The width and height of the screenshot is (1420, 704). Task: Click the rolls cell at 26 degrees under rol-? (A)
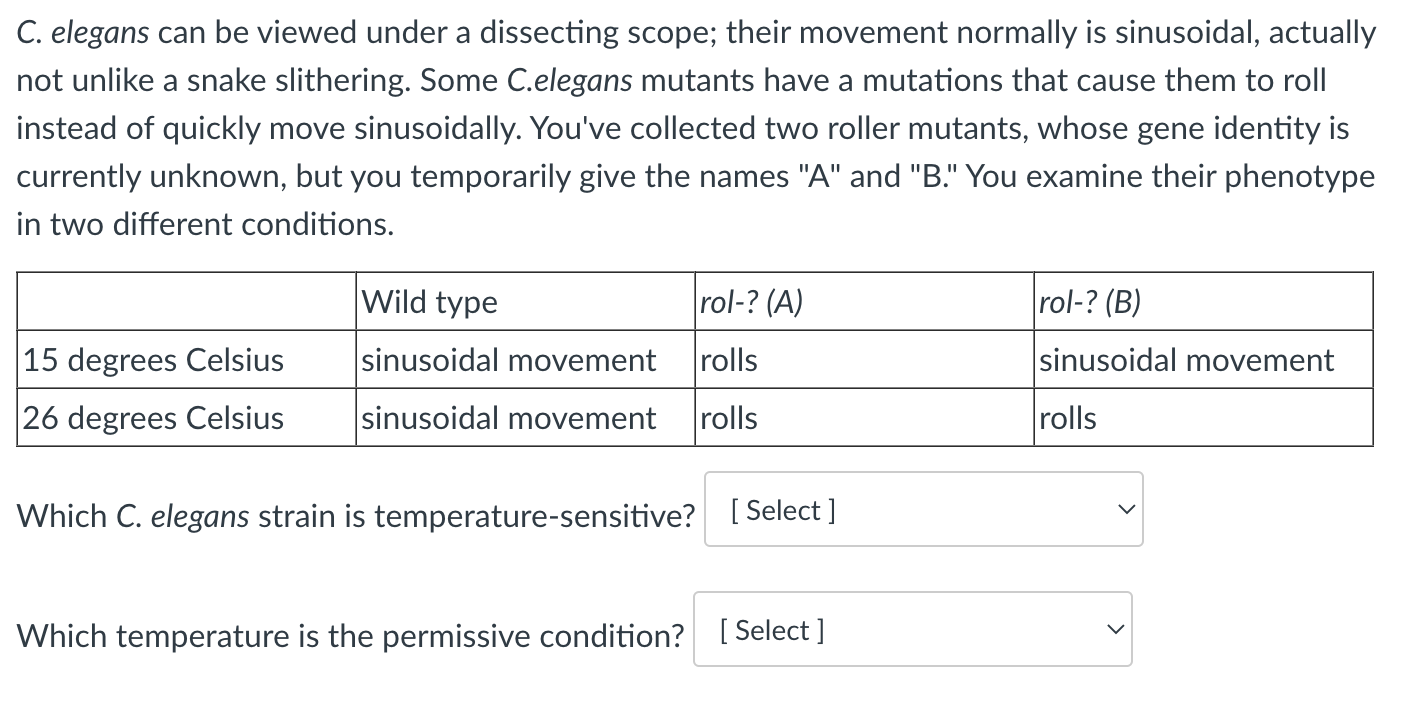click(x=728, y=418)
